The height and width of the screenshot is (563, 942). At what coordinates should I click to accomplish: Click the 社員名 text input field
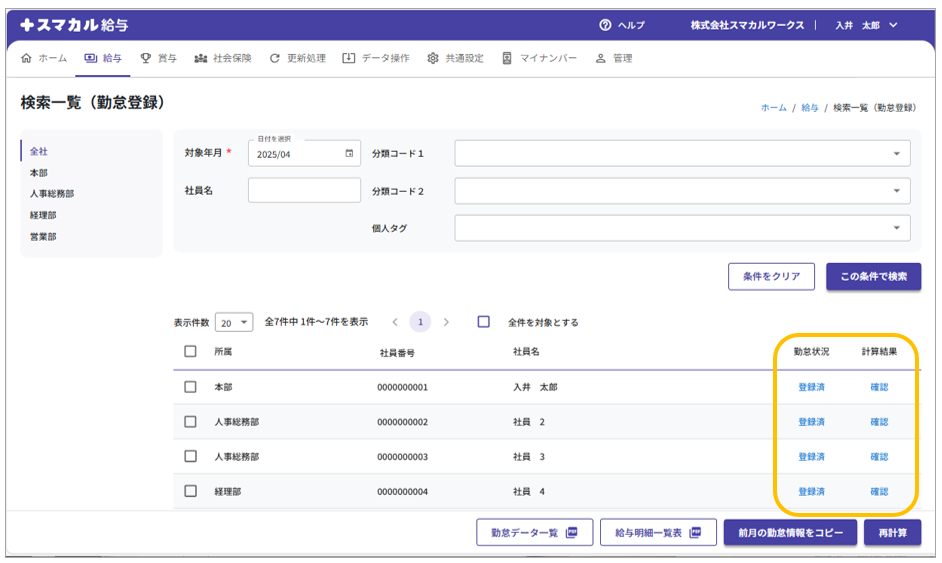(x=304, y=191)
